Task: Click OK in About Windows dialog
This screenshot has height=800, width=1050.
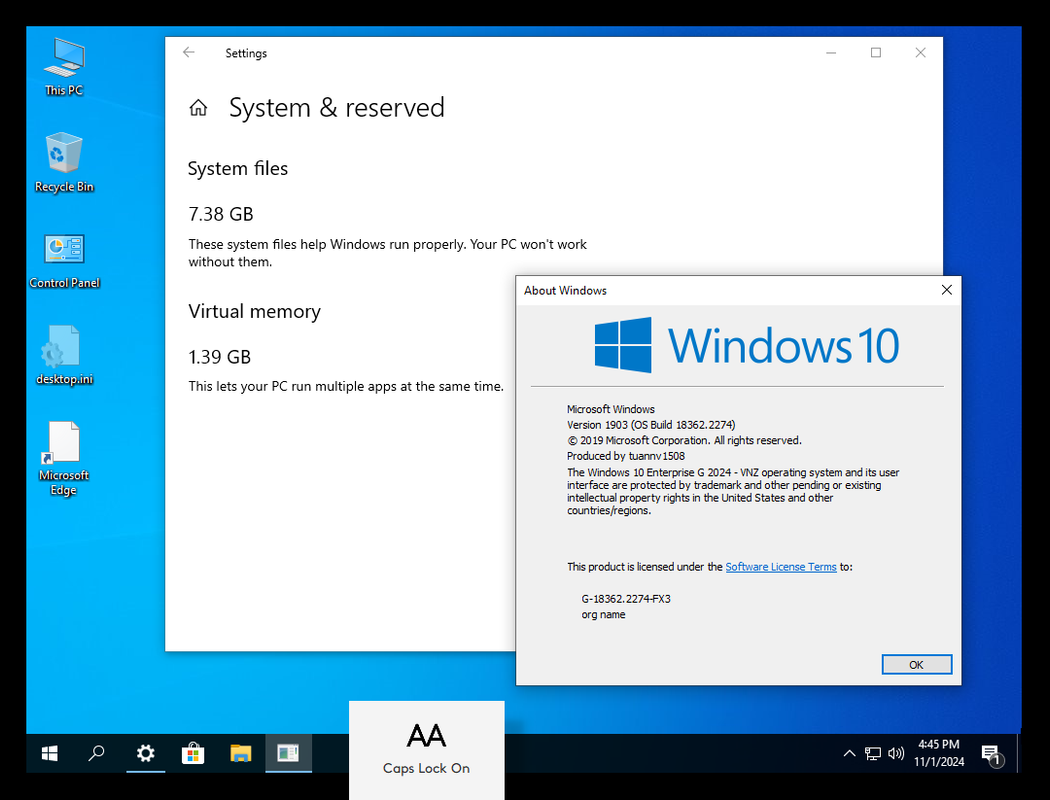Action: coord(916,664)
